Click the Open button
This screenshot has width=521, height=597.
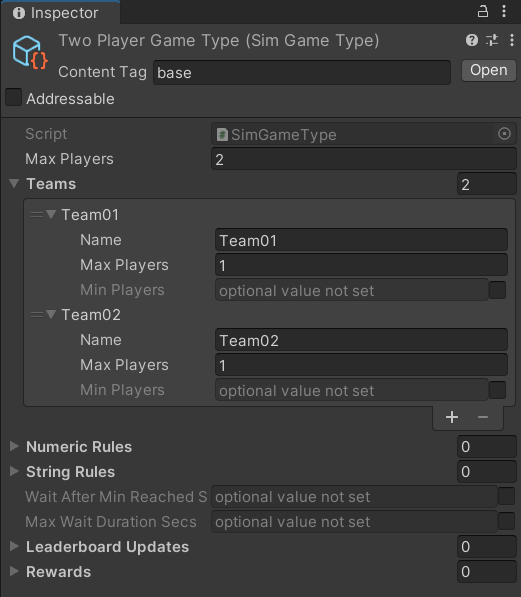click(489, 70)
